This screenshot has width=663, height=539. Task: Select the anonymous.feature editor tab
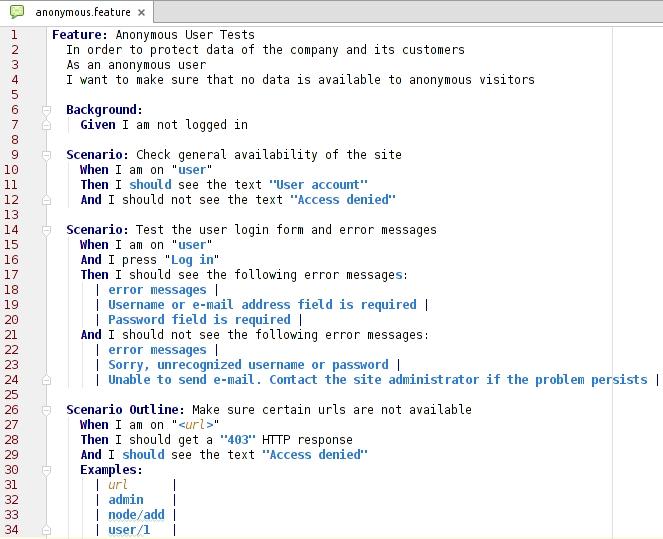[82, 13]
